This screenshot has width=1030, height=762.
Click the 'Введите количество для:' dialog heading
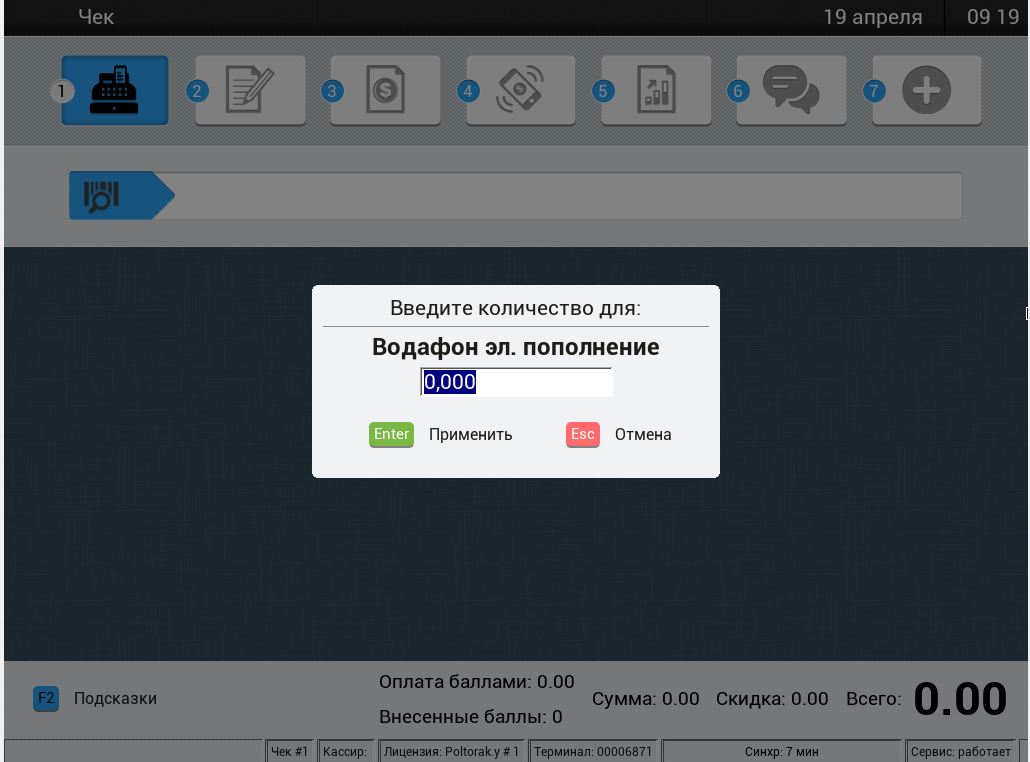516,308
